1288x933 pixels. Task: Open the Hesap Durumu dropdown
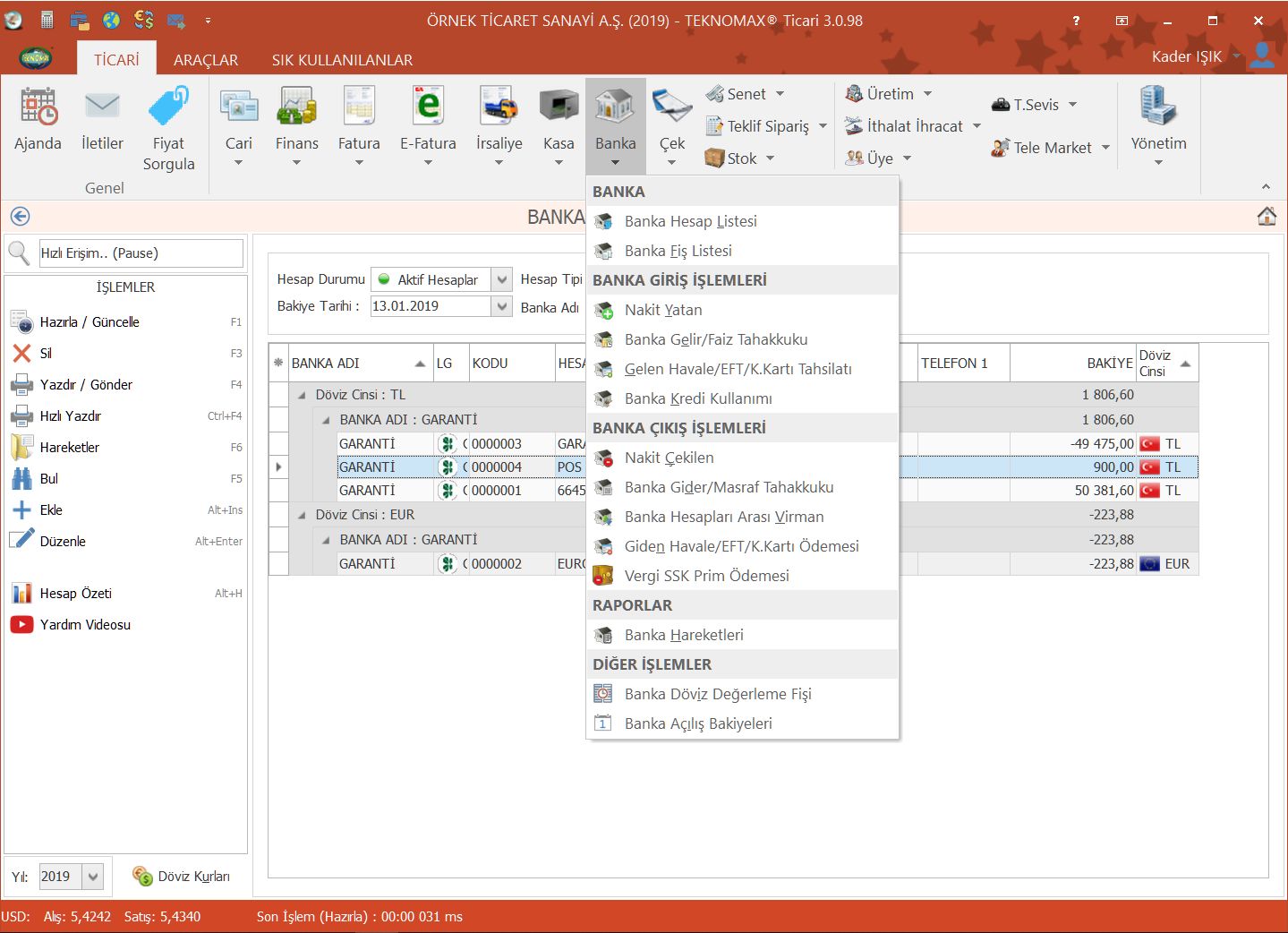pos(502,279)
